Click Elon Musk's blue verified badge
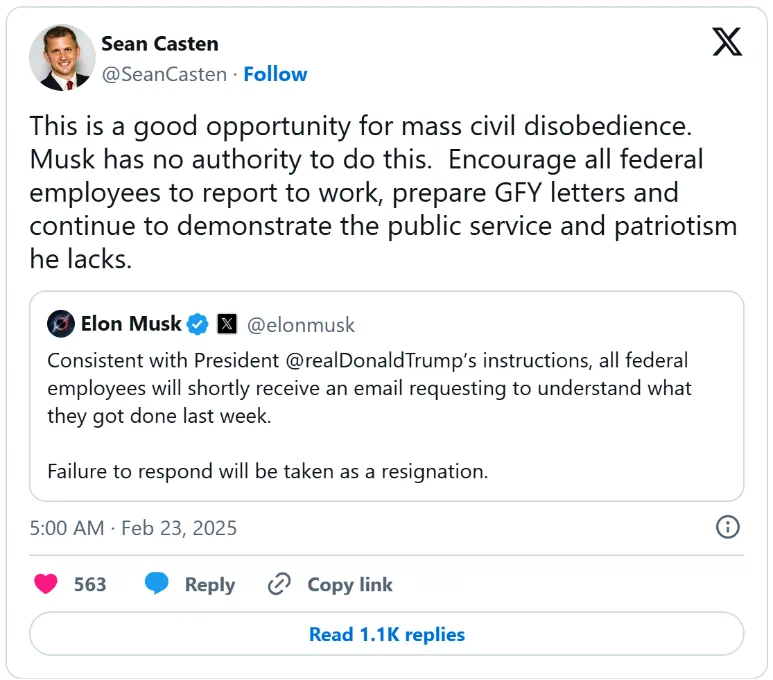Viewport: 773px width, 680px height. pyautogui.click(x=198, y=324)
